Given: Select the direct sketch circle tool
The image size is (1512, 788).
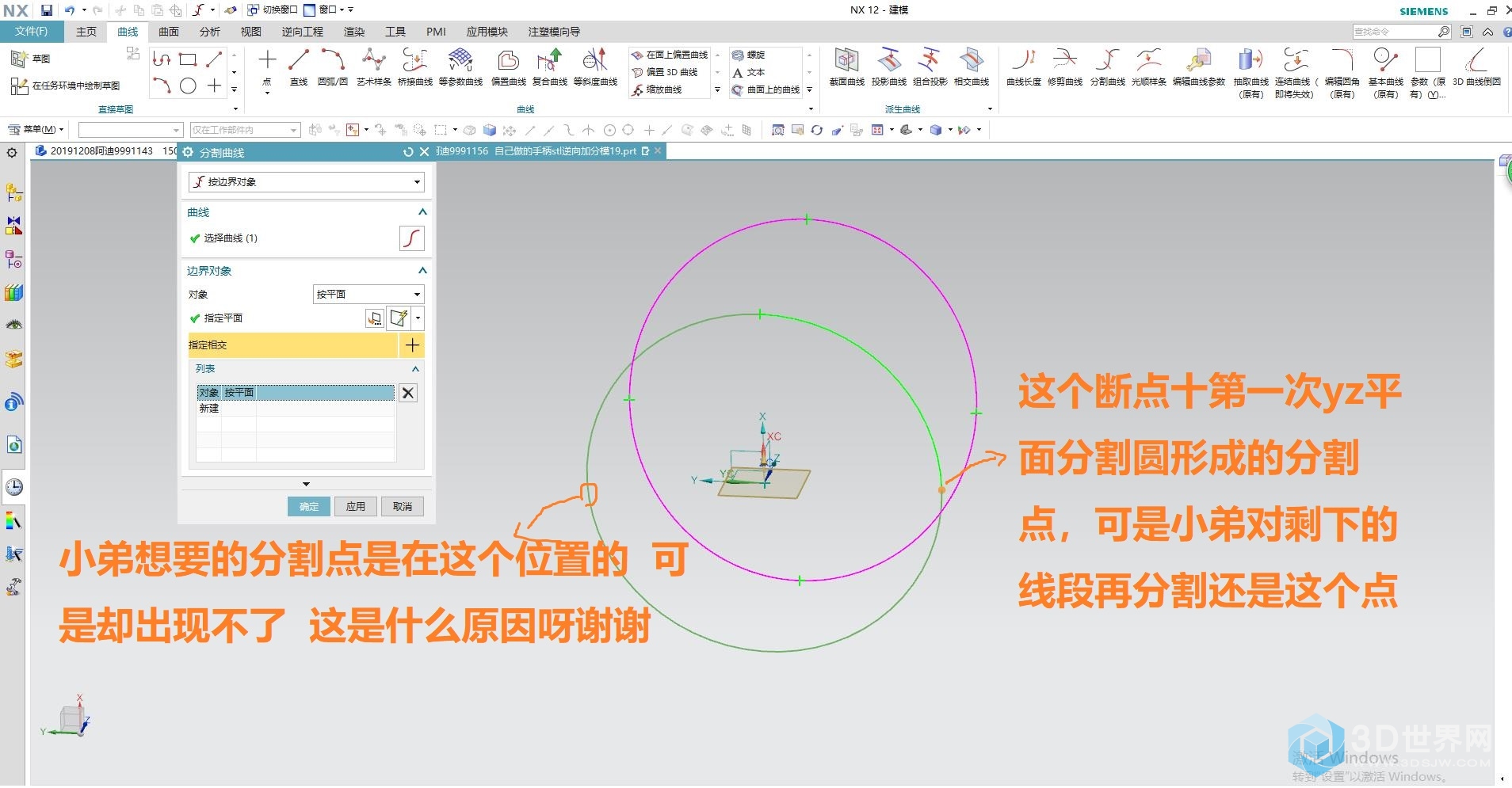Looking at the screenshot, I should tap(188, 86).
